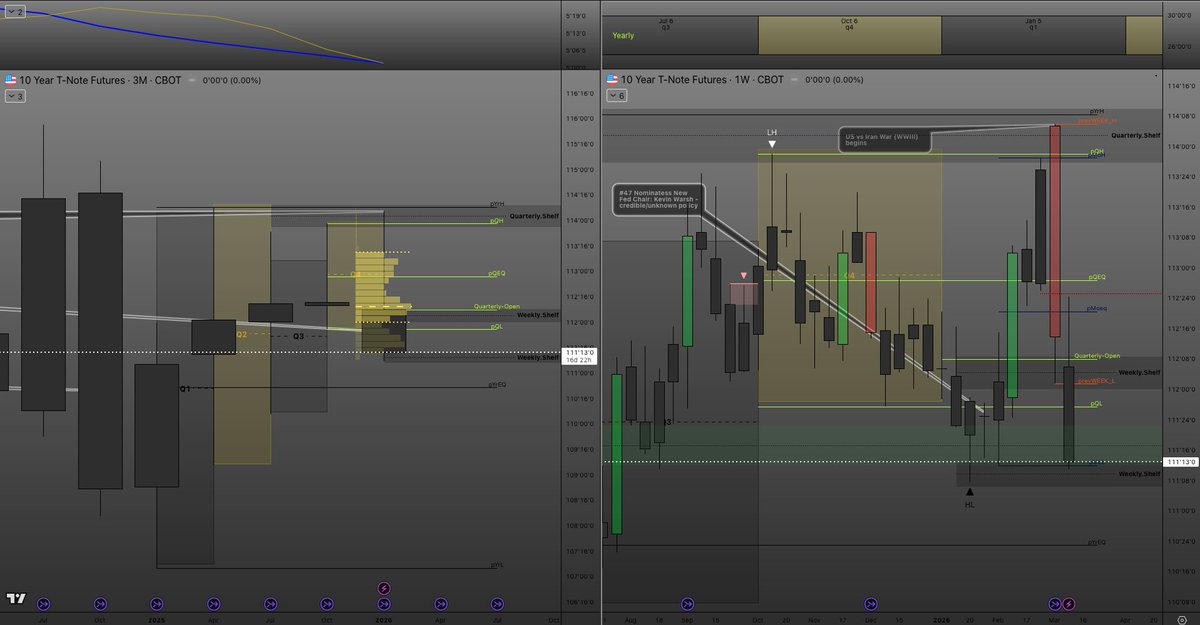Open roll marker above Jul 2026 on 3M chart
Viewport: 1200px width, 625px height.
497,604
